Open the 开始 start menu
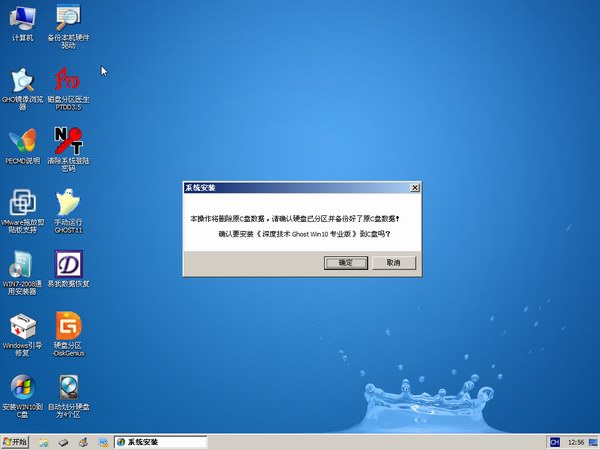600x450 pixels. pyautogui.click(x=17, y=441)
